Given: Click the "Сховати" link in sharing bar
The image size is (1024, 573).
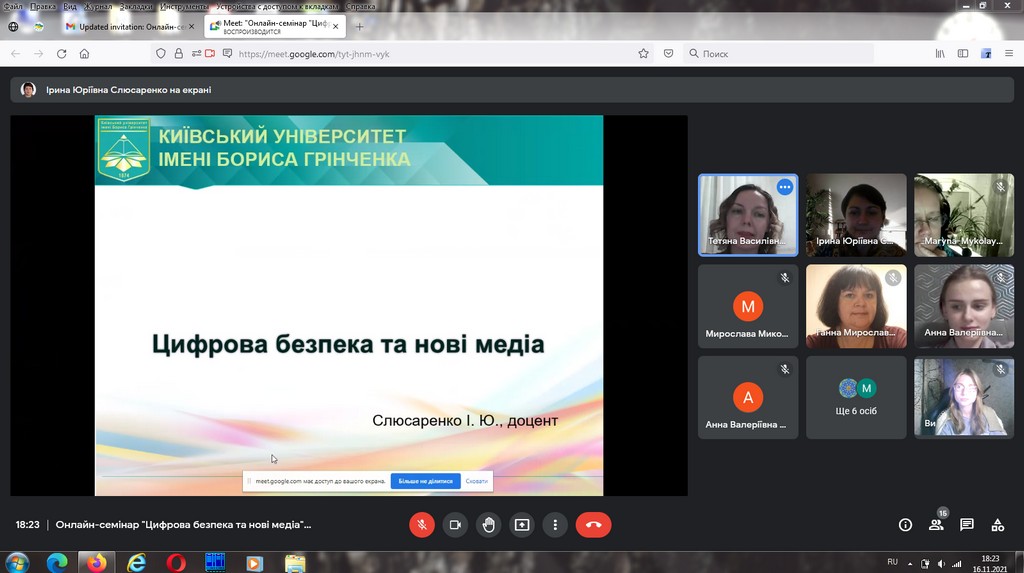Looking at the screenshot, I should (x=477, y=481).
